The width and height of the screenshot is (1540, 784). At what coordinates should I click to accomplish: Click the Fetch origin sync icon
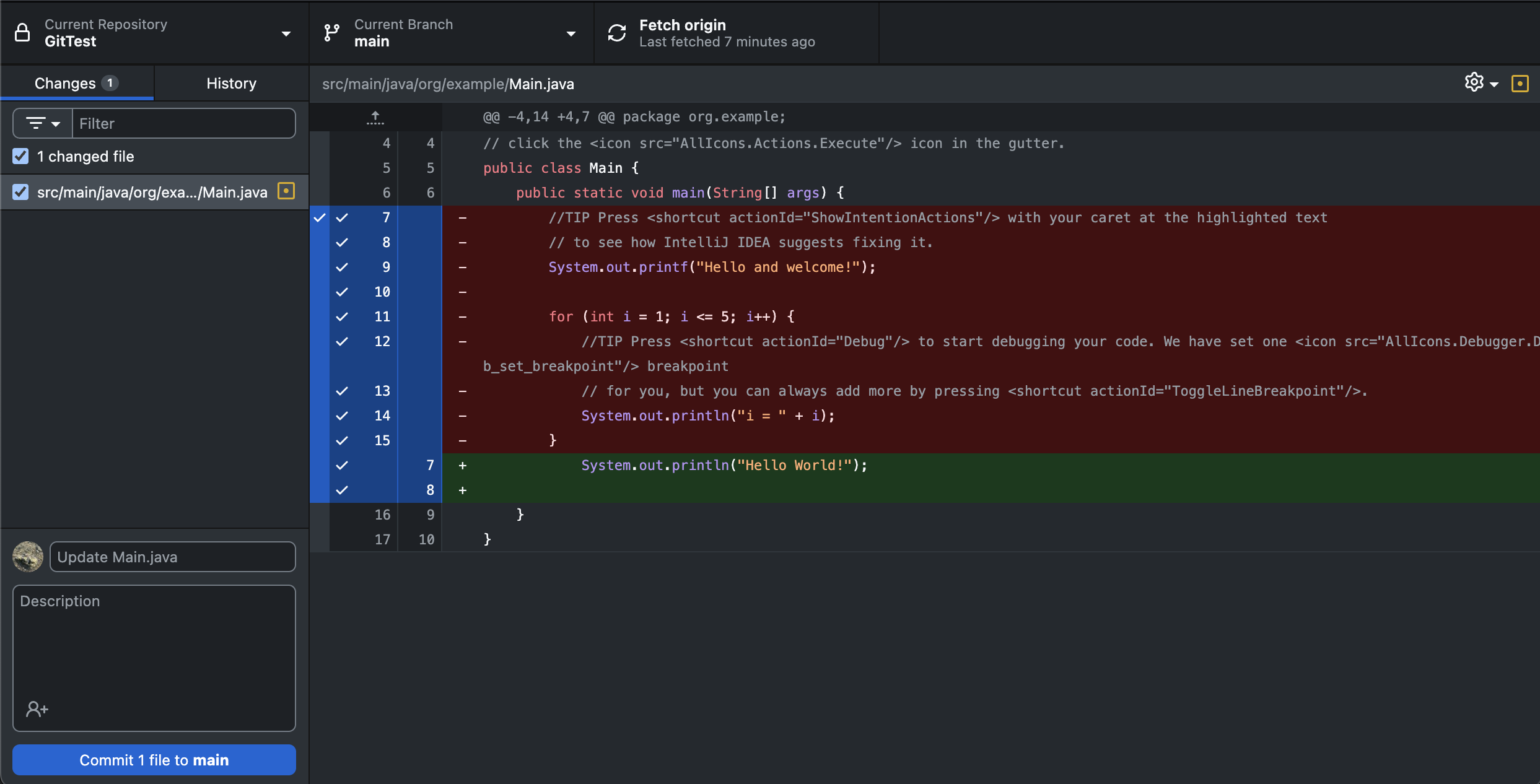coord(616,33)
